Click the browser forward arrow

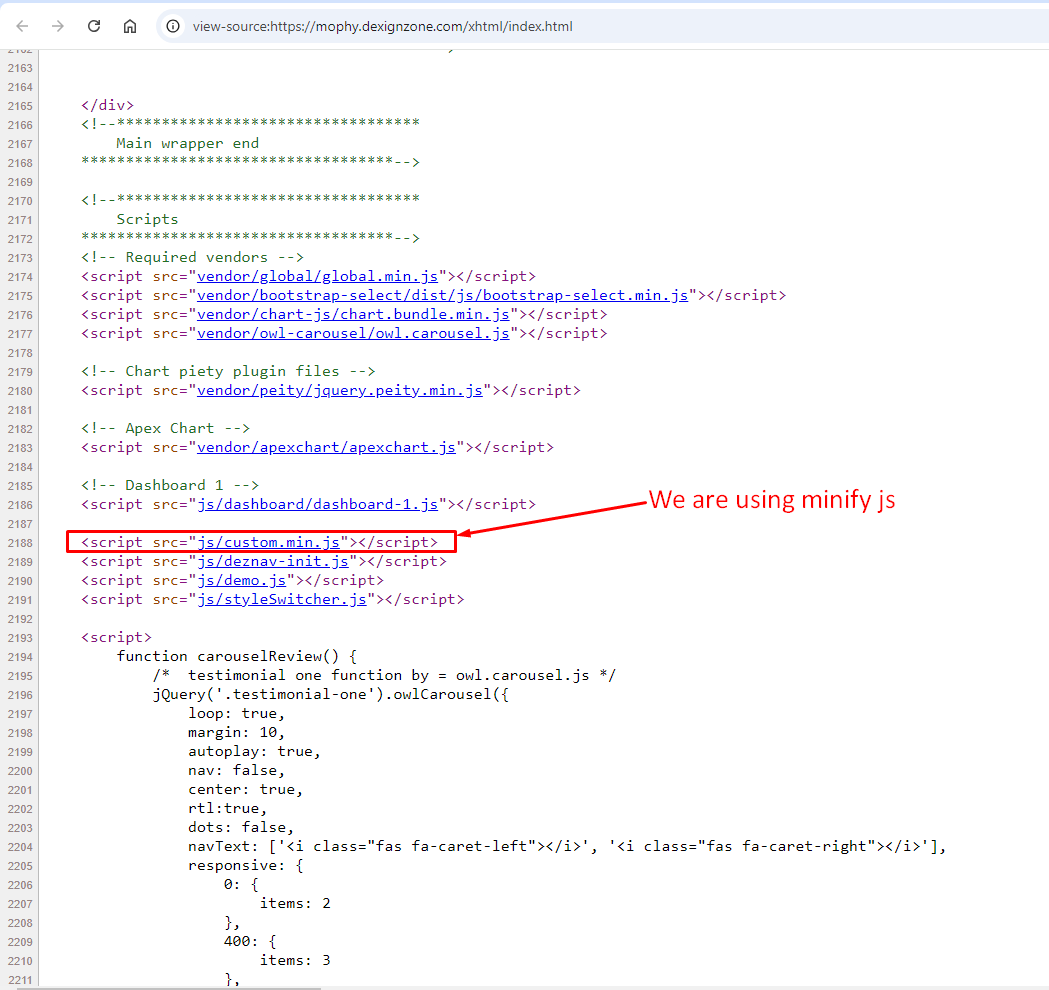[x=58, y=26]
